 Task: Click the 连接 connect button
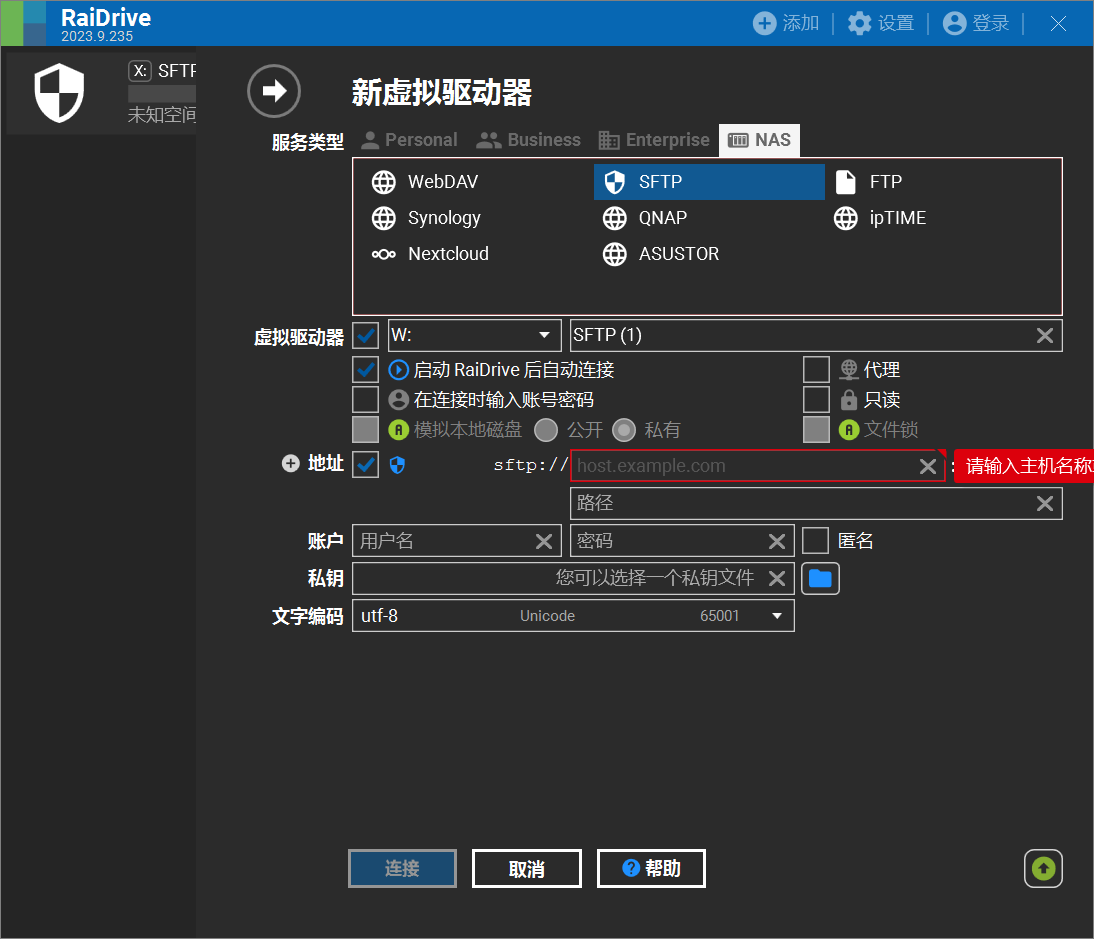coord(403,869)
